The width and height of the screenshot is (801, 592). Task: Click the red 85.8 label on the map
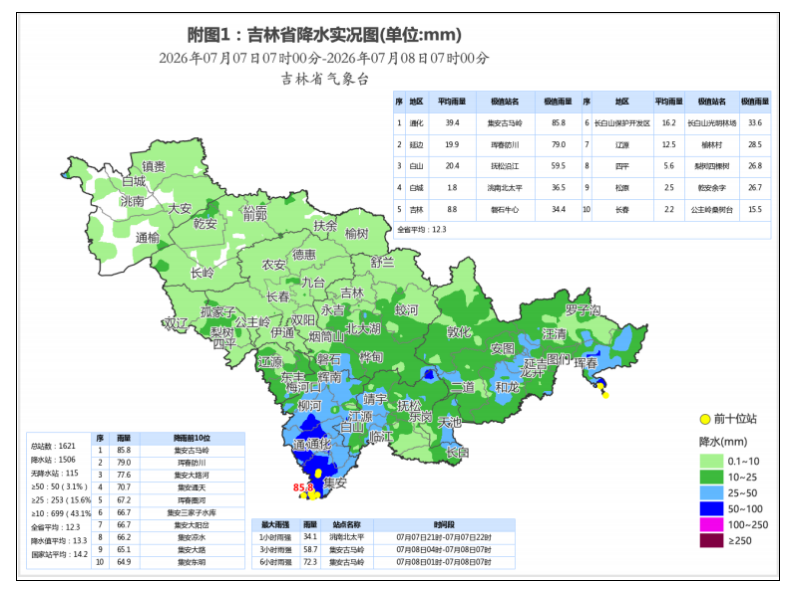[303, 487]
